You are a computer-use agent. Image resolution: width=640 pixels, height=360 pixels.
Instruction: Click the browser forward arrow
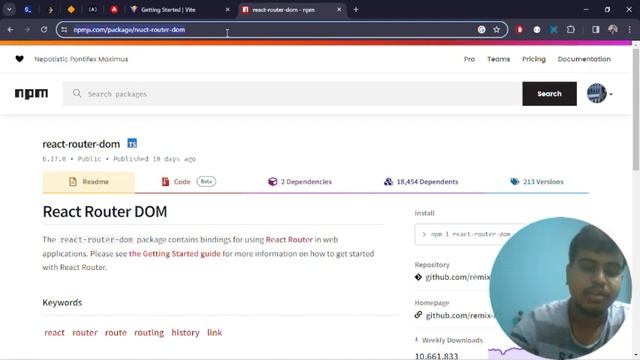coord(27,29)
